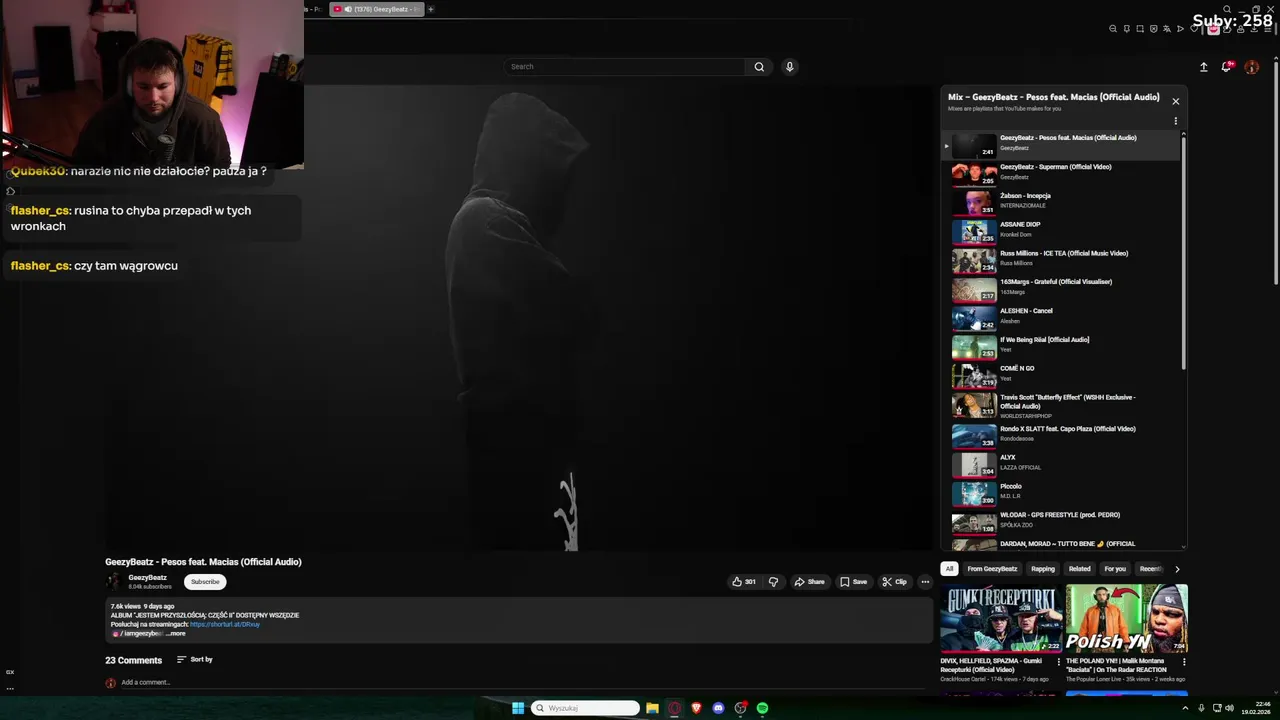Open browser tab search magnifier
Screen dimensions: 1280x720
coord(1227,9)
